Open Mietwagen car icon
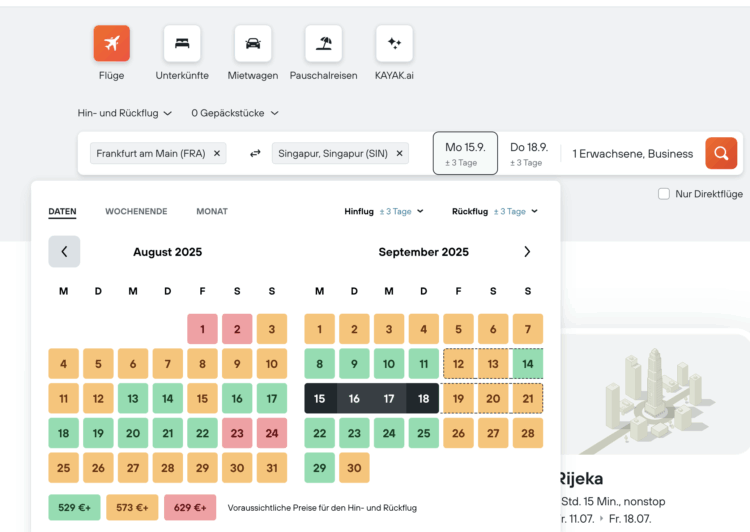 pyautogui.click(x=253, y=44)
